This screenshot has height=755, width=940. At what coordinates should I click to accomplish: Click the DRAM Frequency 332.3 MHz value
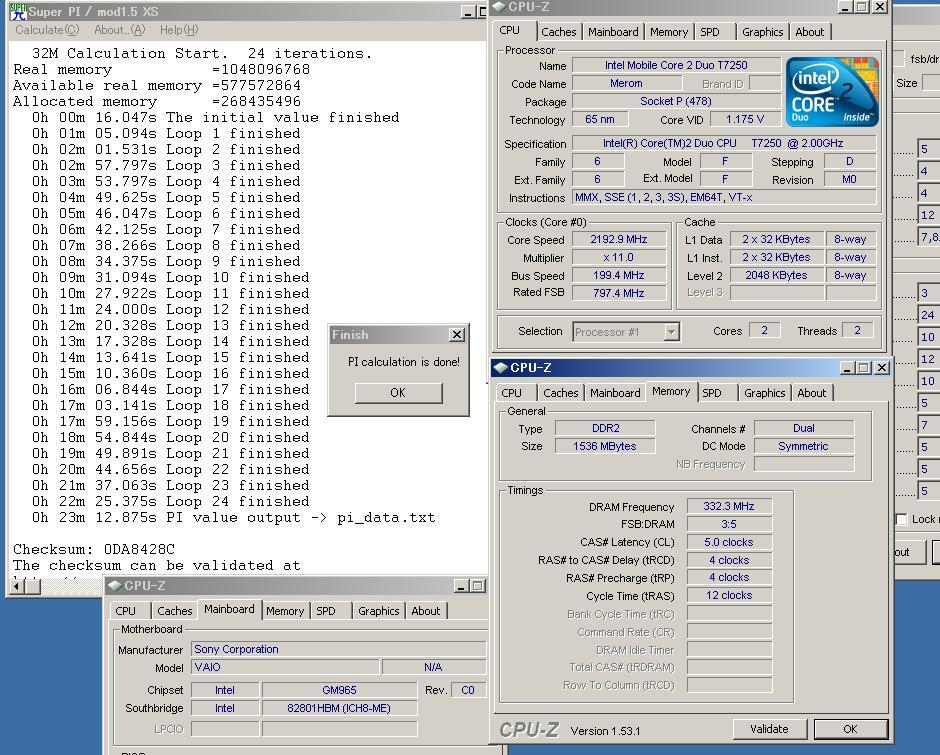[x=729, y=506]
